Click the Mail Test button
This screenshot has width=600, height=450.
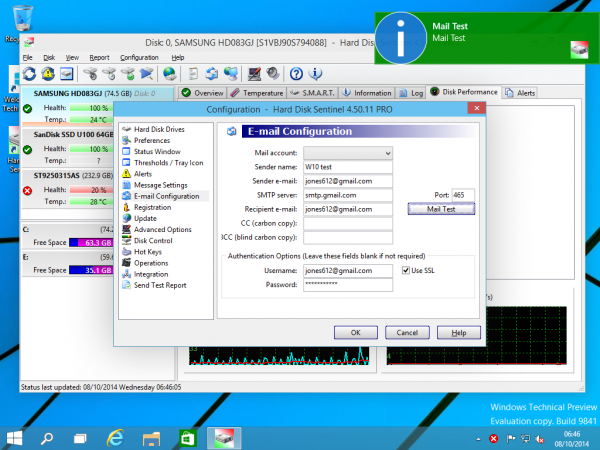pos(441,209)
